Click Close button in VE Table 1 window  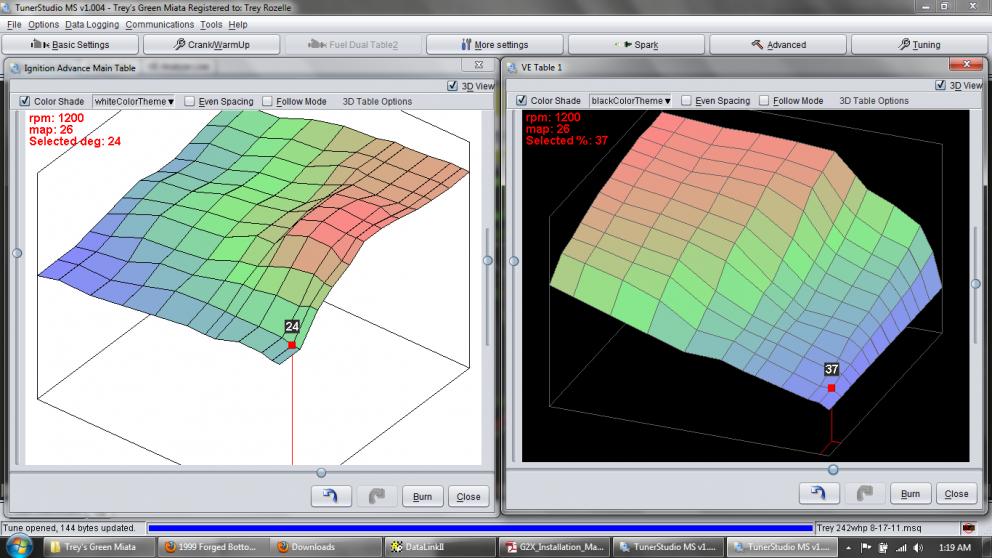[956, 493]
